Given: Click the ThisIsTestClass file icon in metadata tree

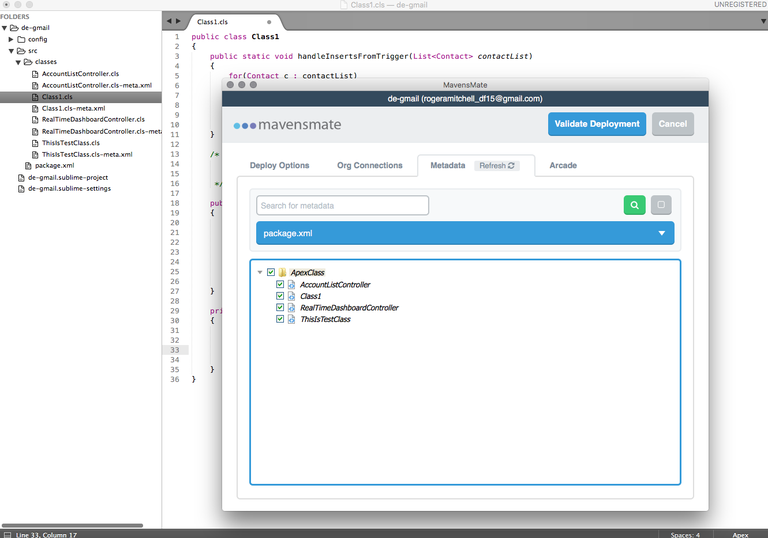Looking at the screenshot, I should click(291, 319).
